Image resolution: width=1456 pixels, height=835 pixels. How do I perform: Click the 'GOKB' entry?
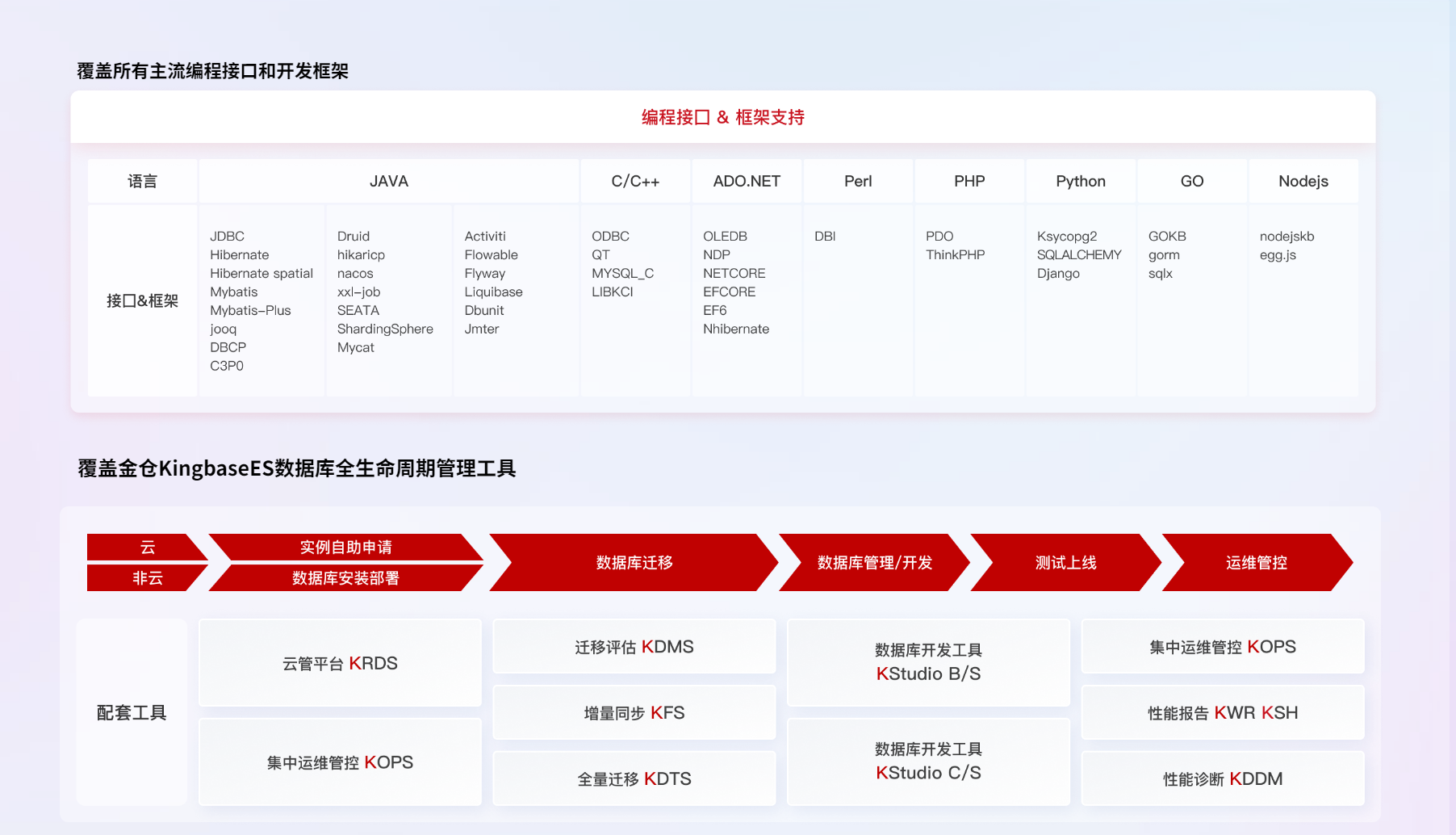coord(1167,236)
